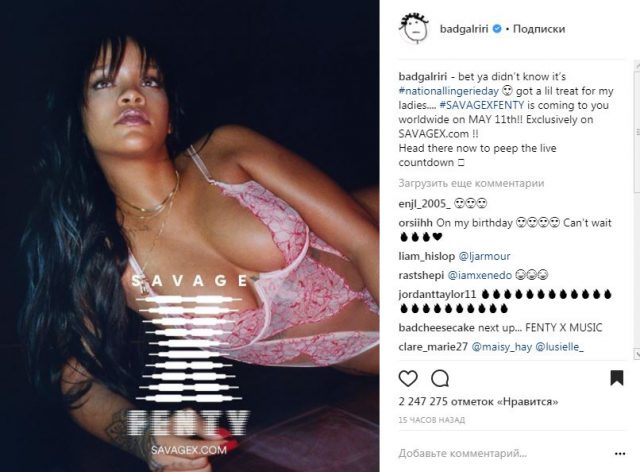
Task: Click the post photo thumbnail
Action: tap(190, 236)
